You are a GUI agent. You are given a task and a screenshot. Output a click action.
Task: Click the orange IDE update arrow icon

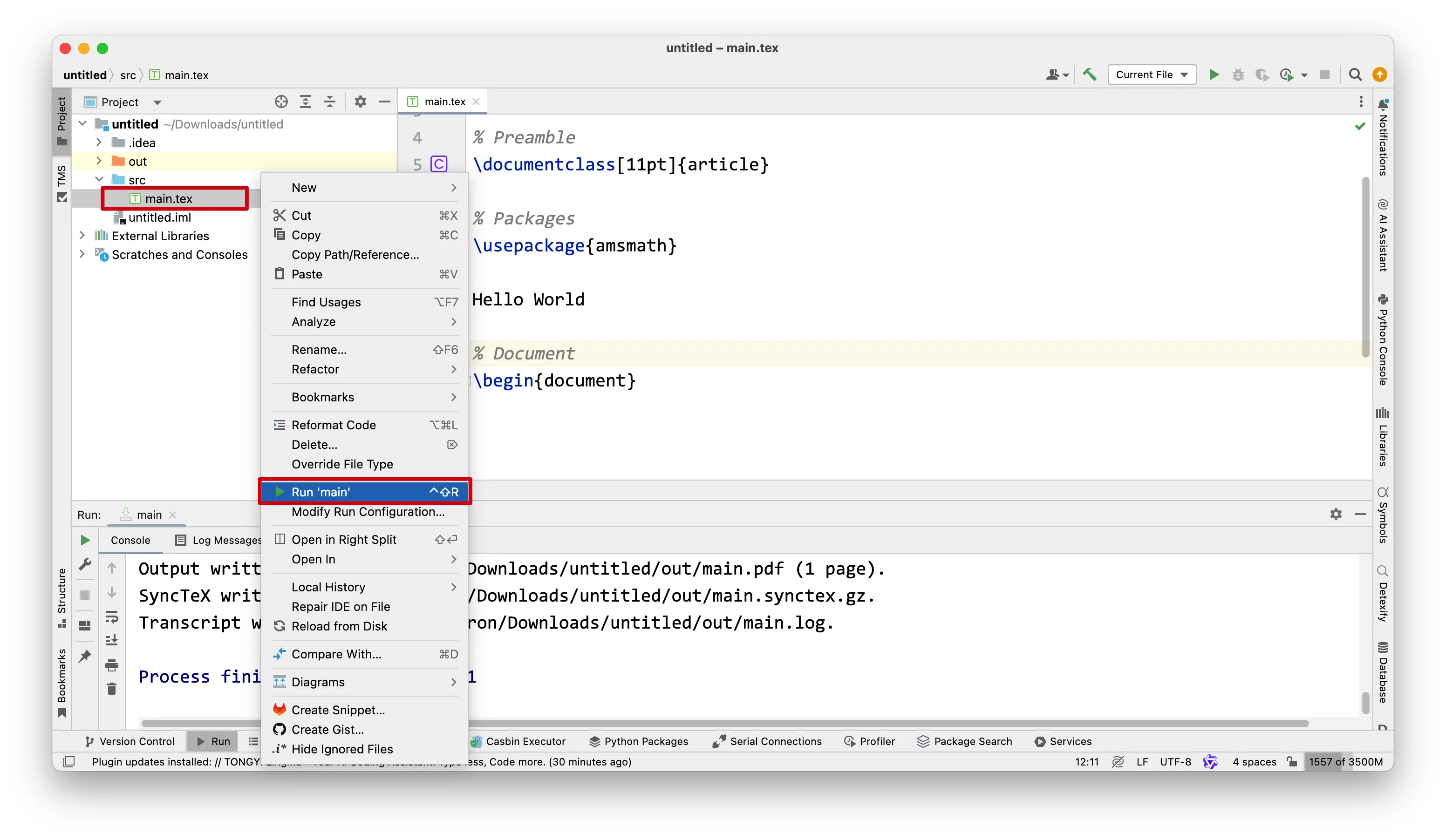pos(1379,75)
